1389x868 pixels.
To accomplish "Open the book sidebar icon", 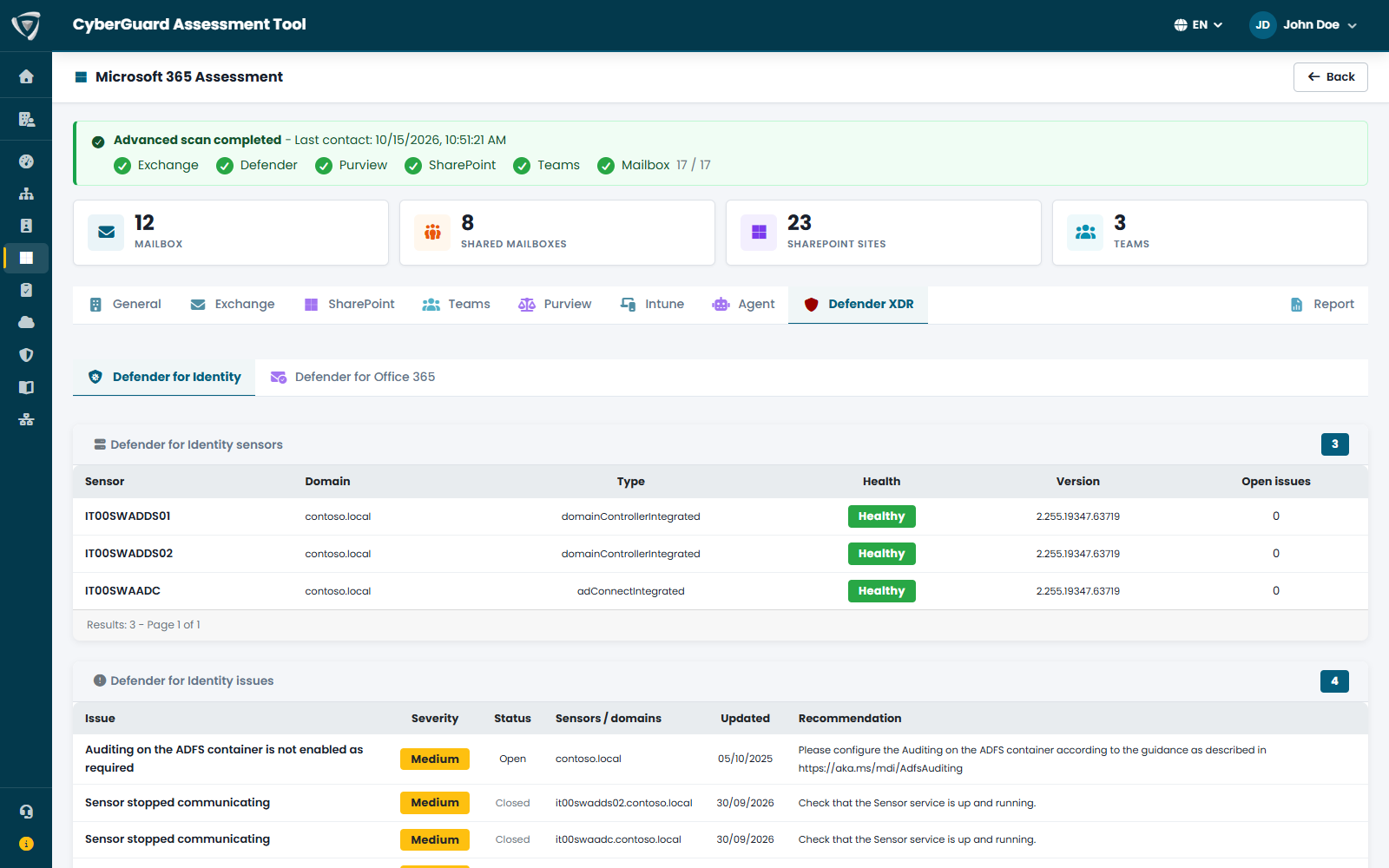I will tap(26, 387).
